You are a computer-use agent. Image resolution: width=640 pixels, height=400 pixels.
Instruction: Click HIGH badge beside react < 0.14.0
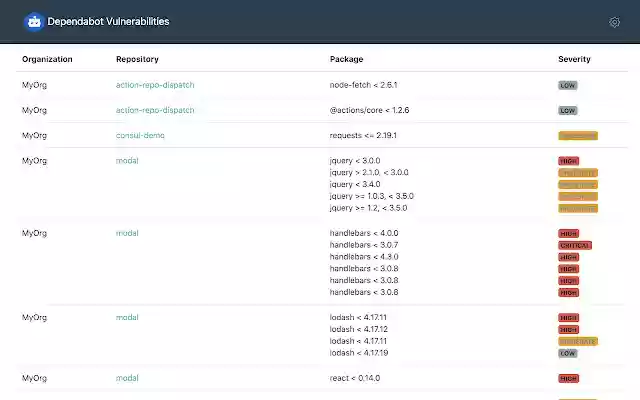[x=569, y=378]
